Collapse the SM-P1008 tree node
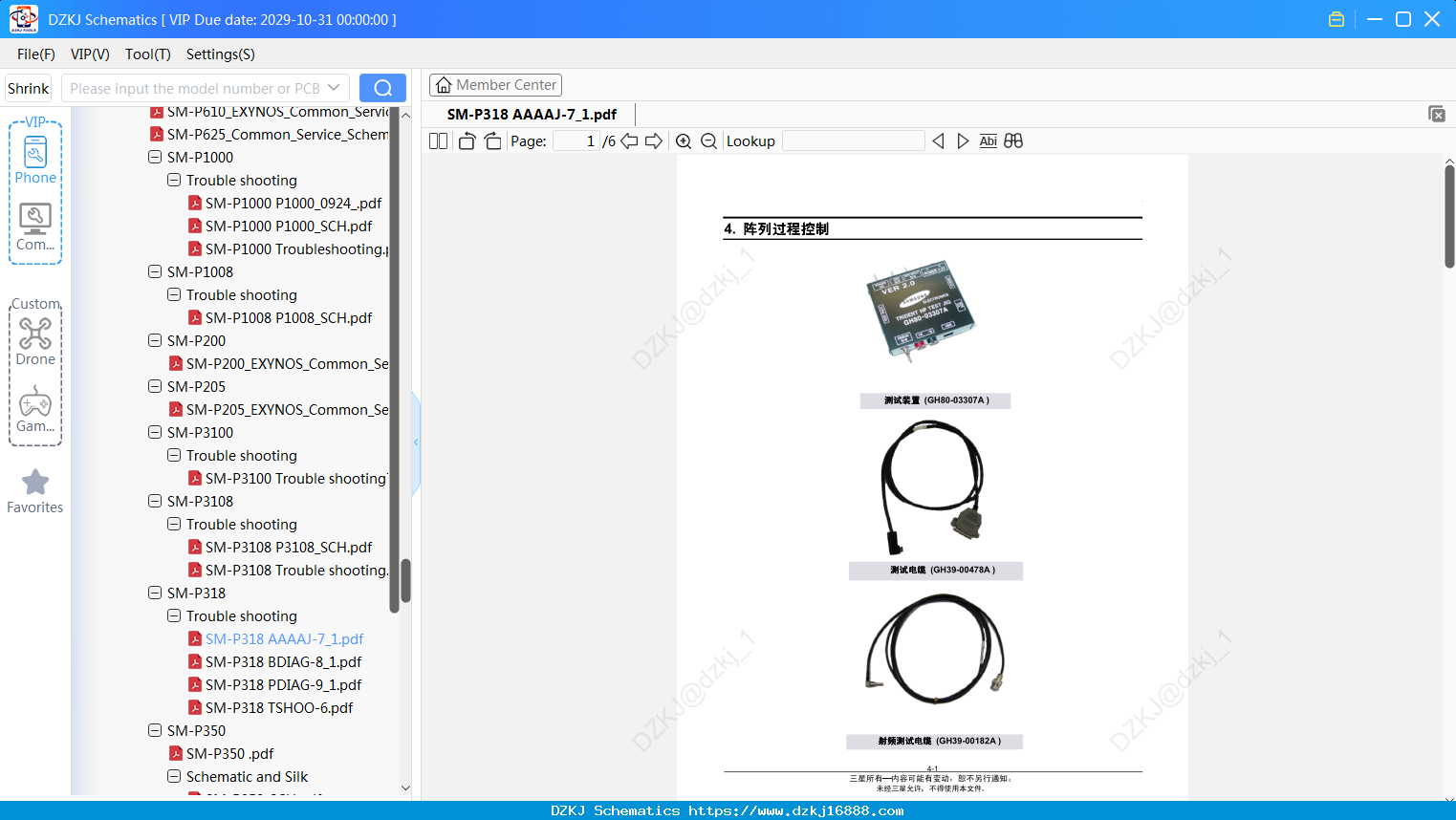 (155, 271)
